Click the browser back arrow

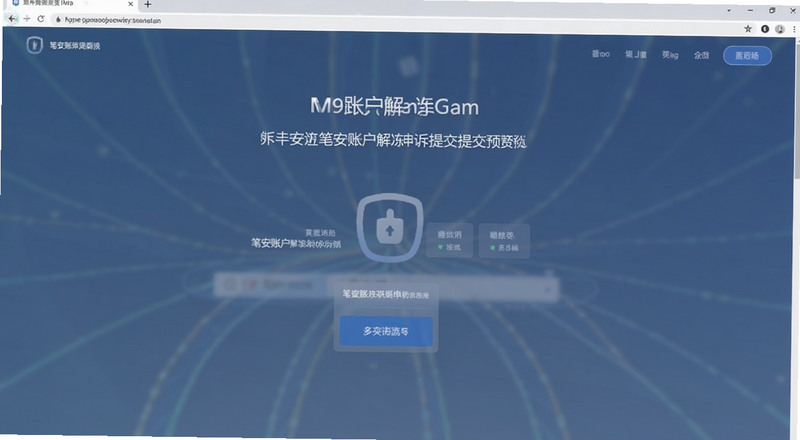point(12,19)
